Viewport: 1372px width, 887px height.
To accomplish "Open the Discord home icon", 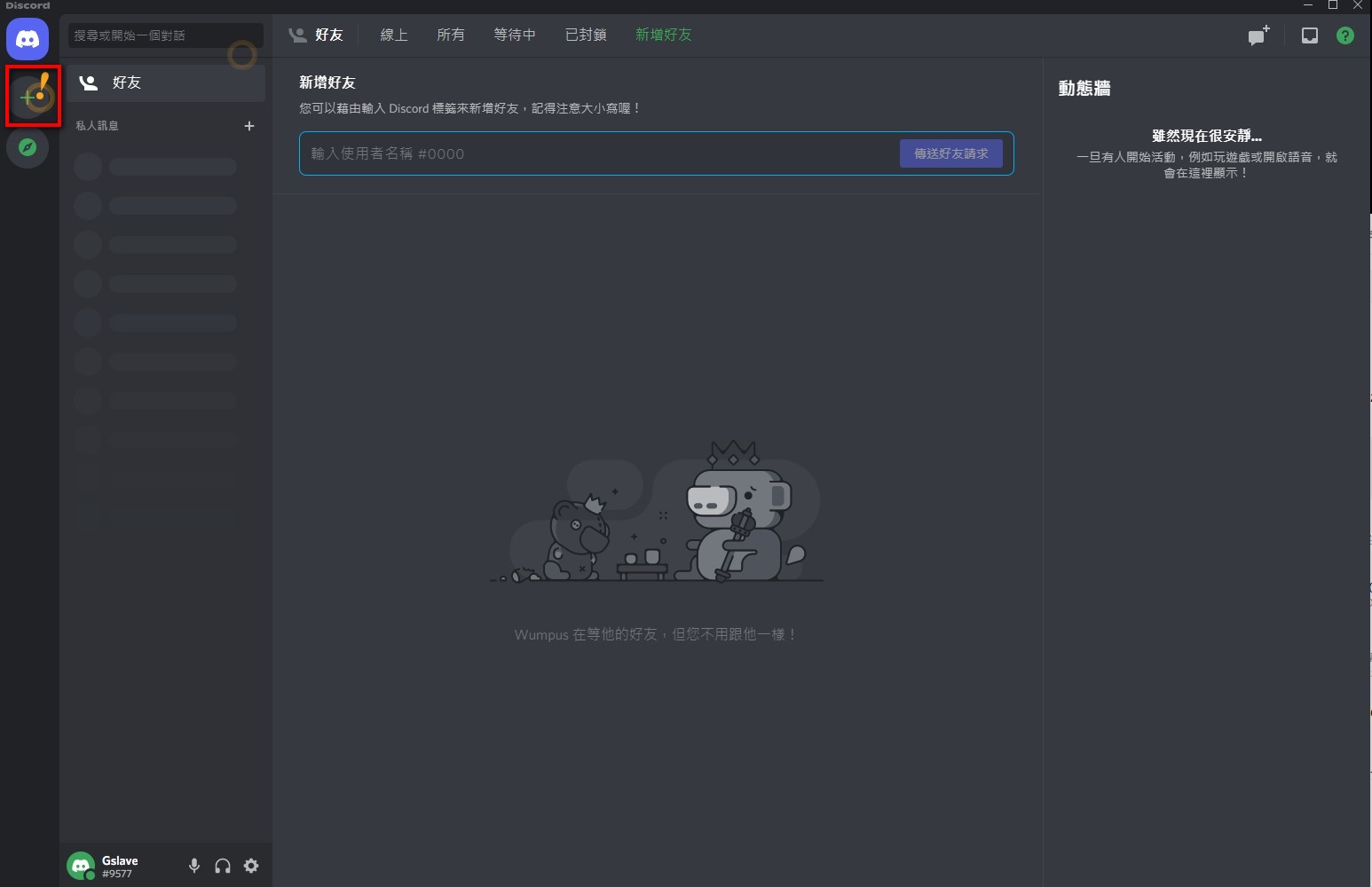I will [x=28, y=39].
